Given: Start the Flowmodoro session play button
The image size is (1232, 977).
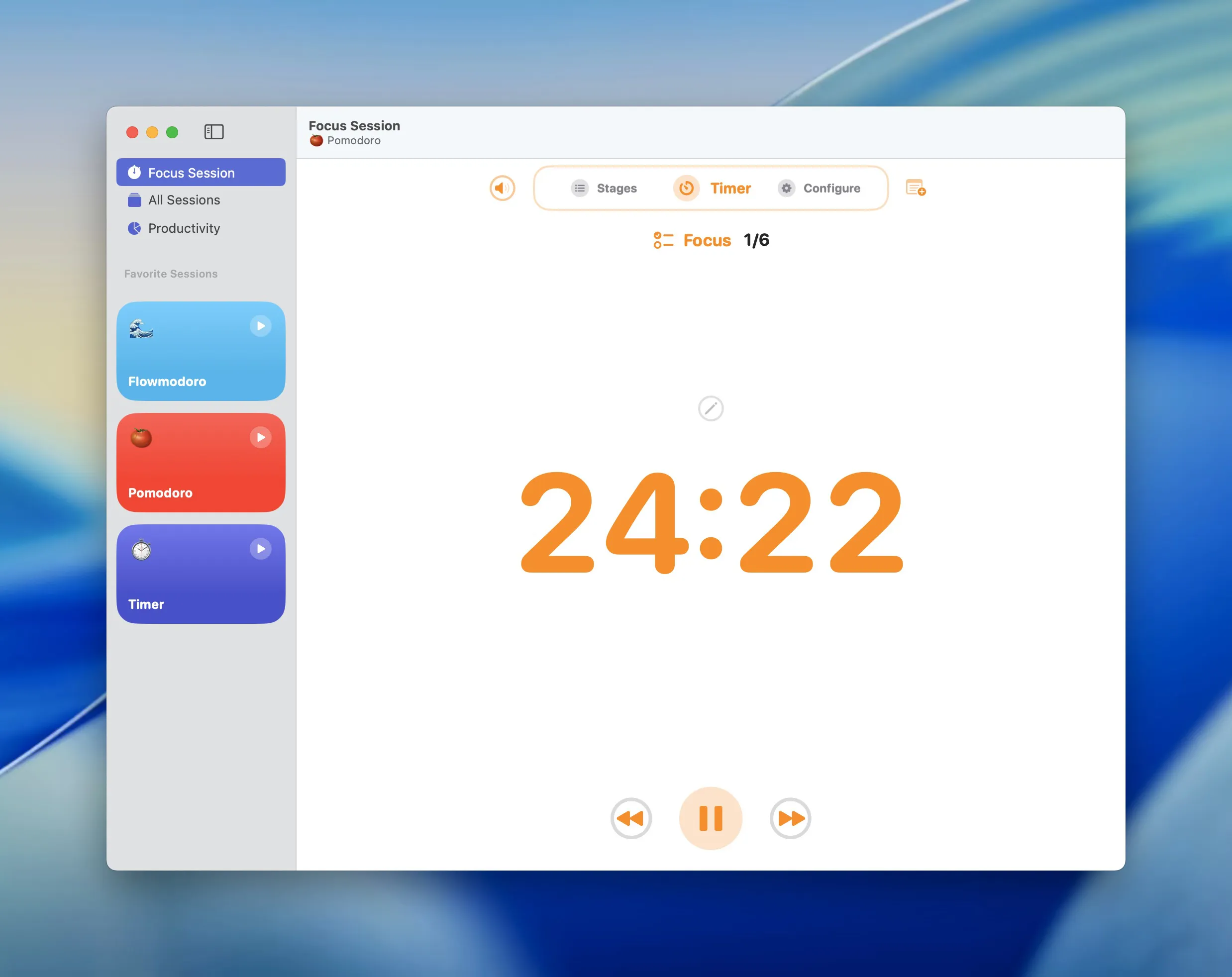Looking at the screenshot, I should [261, 326].
